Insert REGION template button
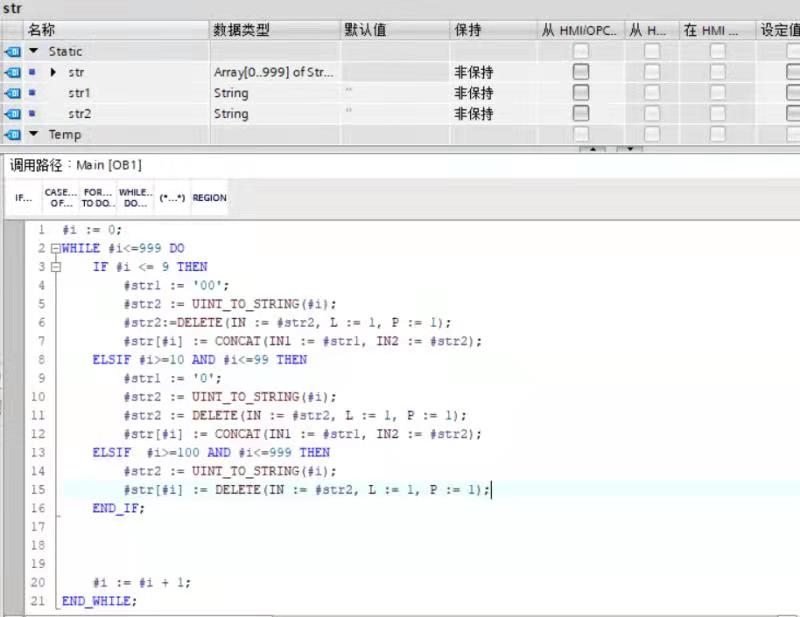Screen dimensions: 800x617 tap(209, 198)
